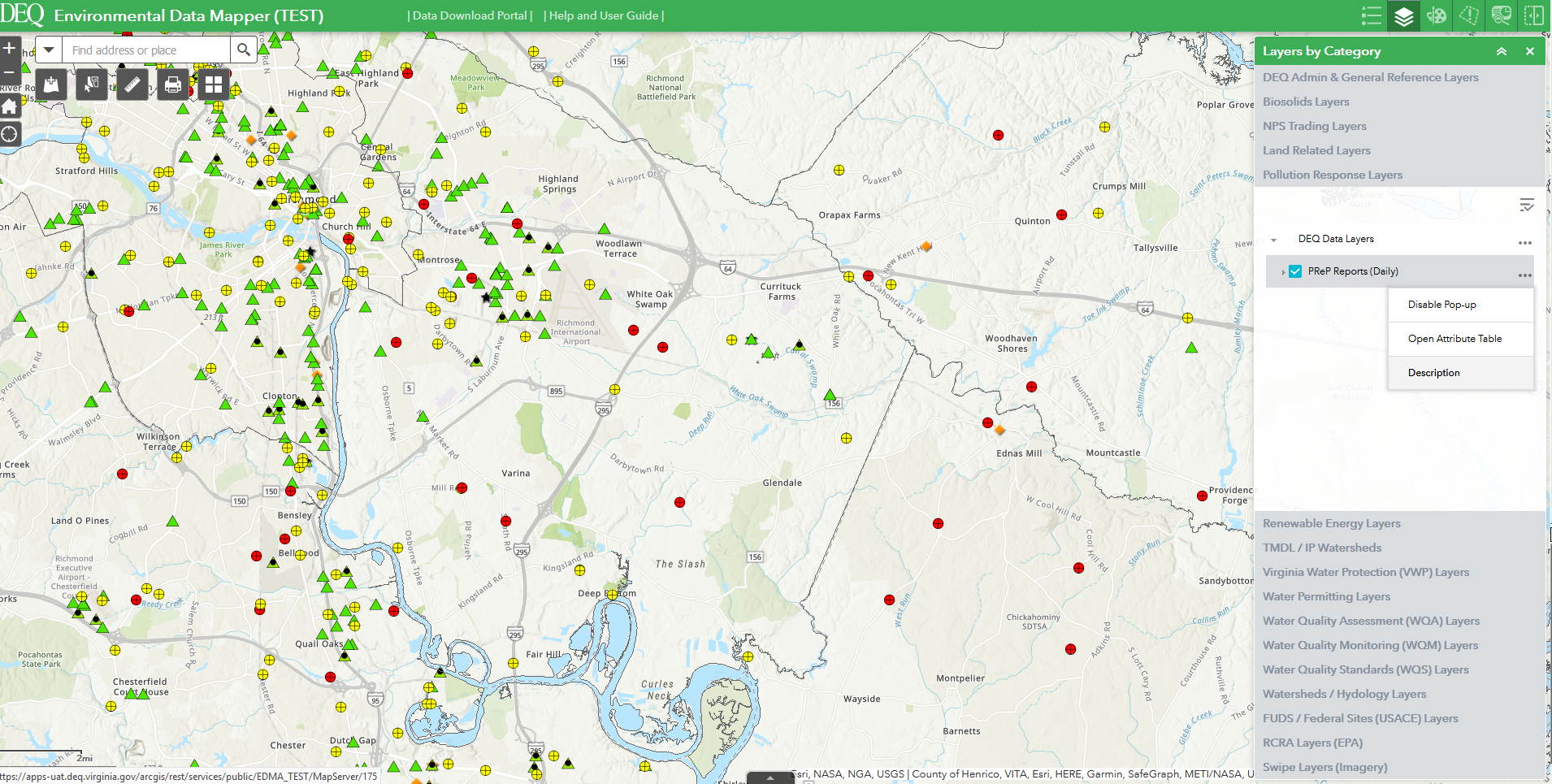
Task: Click the Home default extent button
Action: [9, 106]
